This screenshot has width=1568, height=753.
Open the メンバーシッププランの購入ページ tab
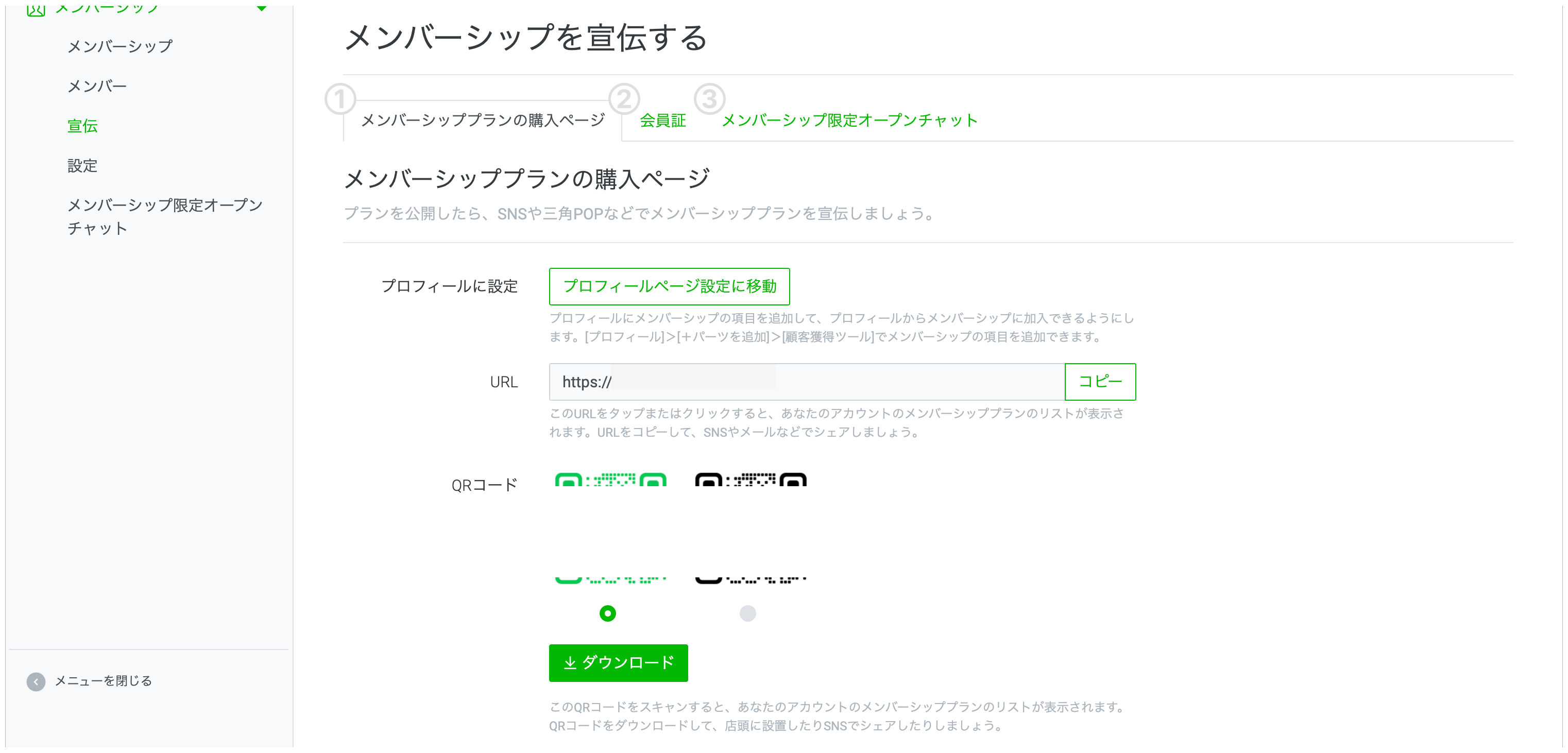pos(483,121)
